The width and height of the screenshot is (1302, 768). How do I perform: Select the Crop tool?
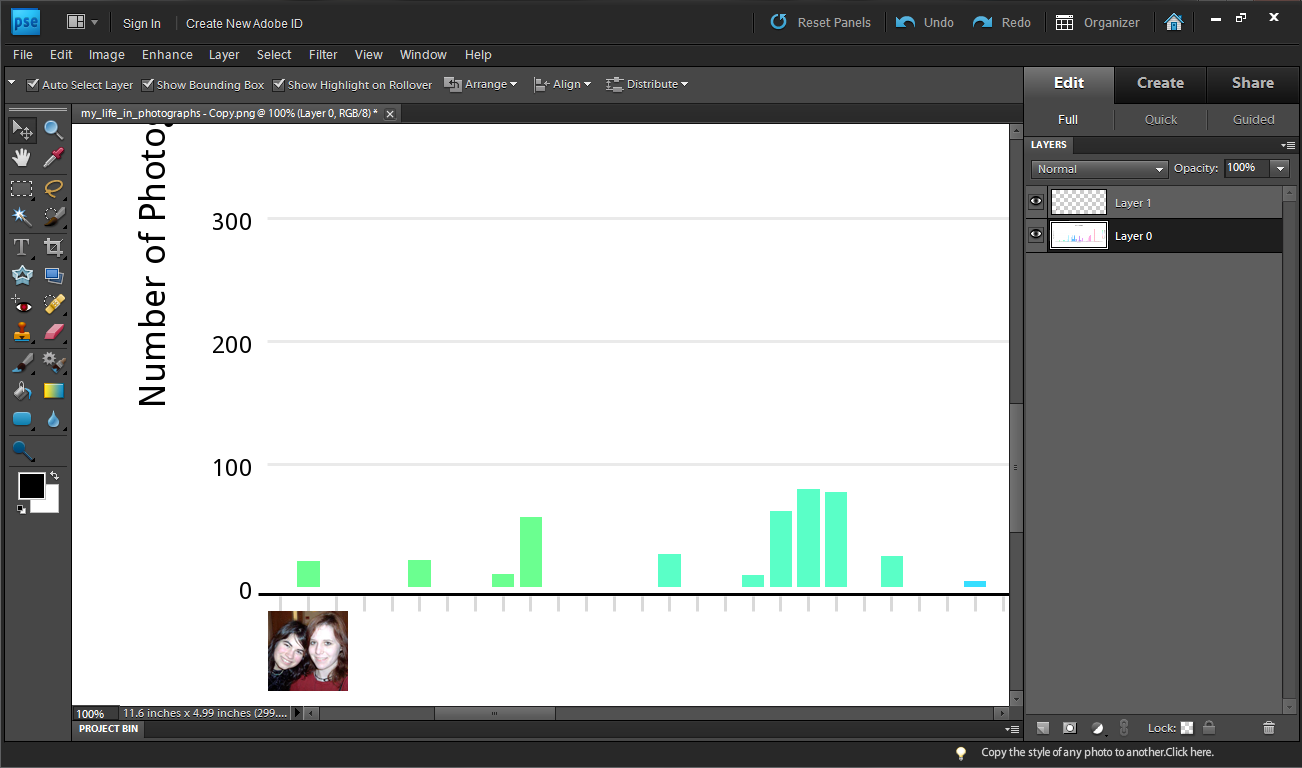click(53, 247)
